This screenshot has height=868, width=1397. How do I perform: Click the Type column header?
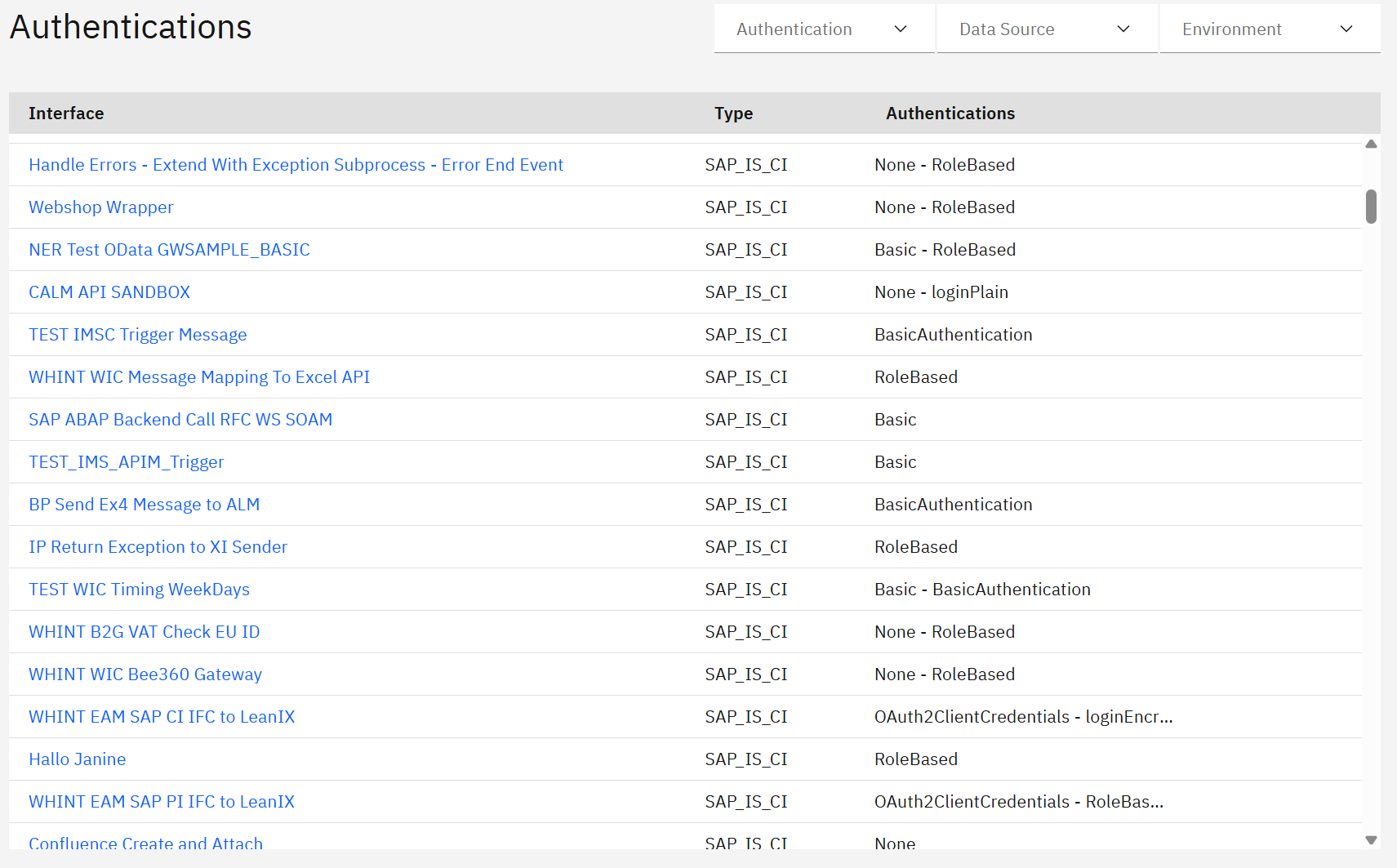tap(732, 114)
